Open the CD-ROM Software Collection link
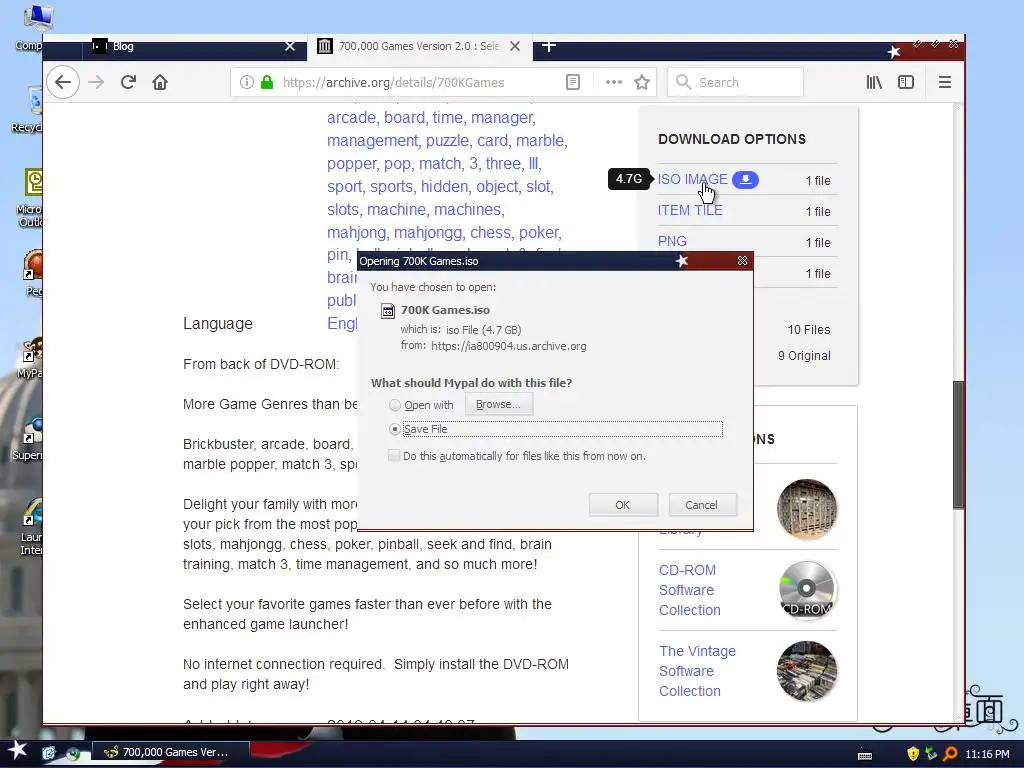Viewport: 1024px width, 768px height. 690,590
